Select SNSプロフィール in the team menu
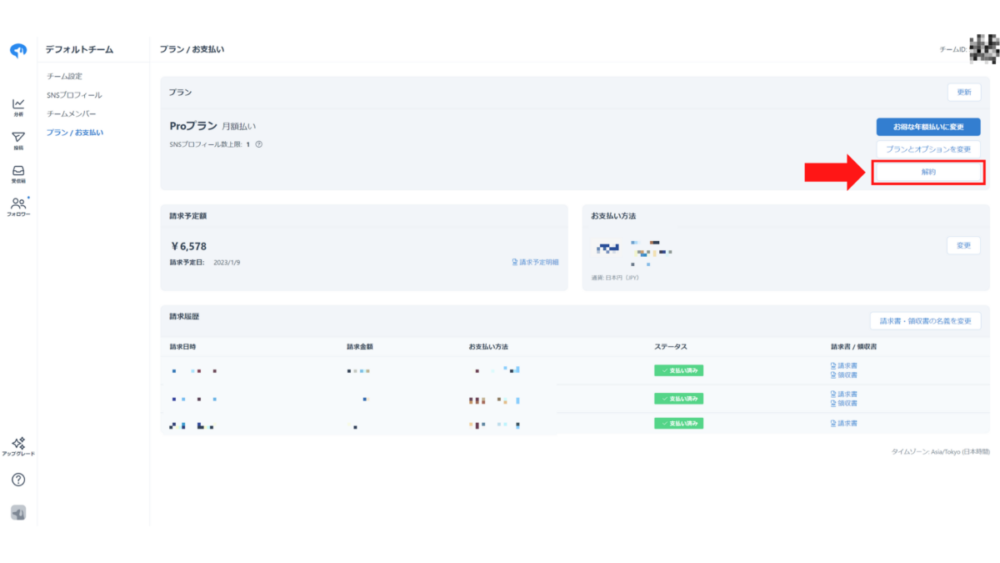Image resolution: width=1000 pixels, height=563 pixels. 74,95
